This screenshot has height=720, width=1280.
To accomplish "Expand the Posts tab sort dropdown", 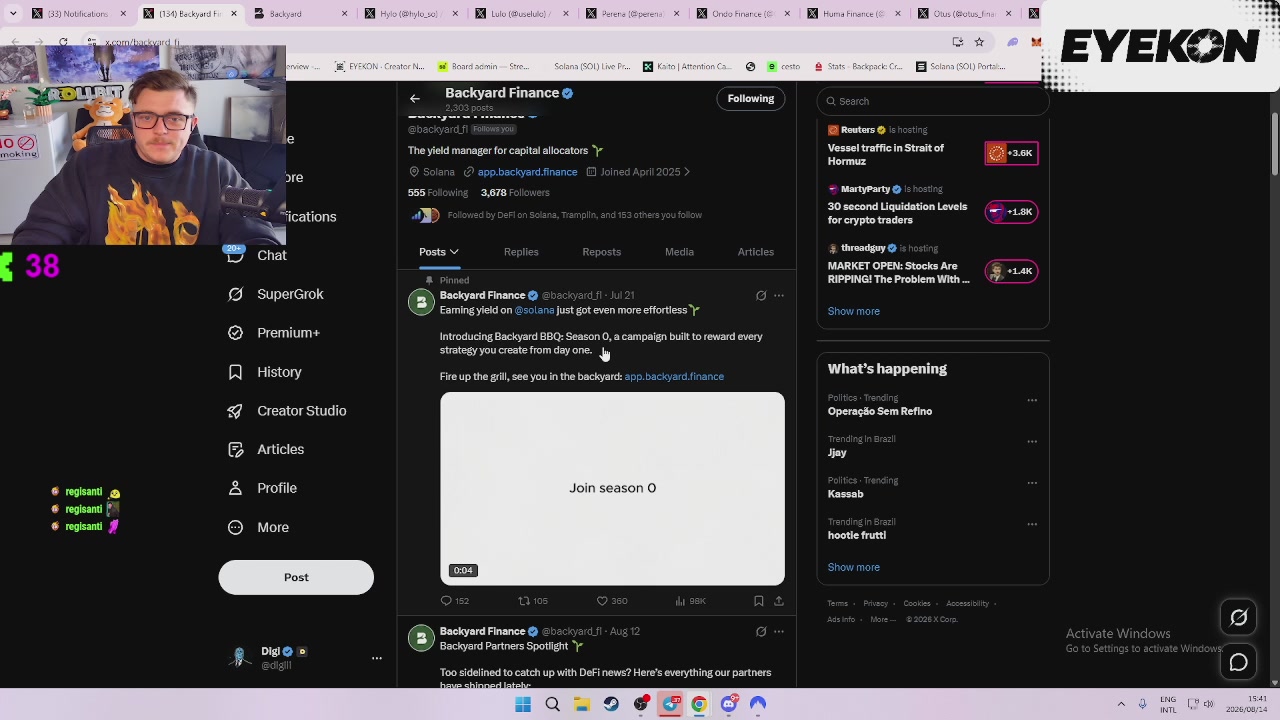I will tap(453, 252).
